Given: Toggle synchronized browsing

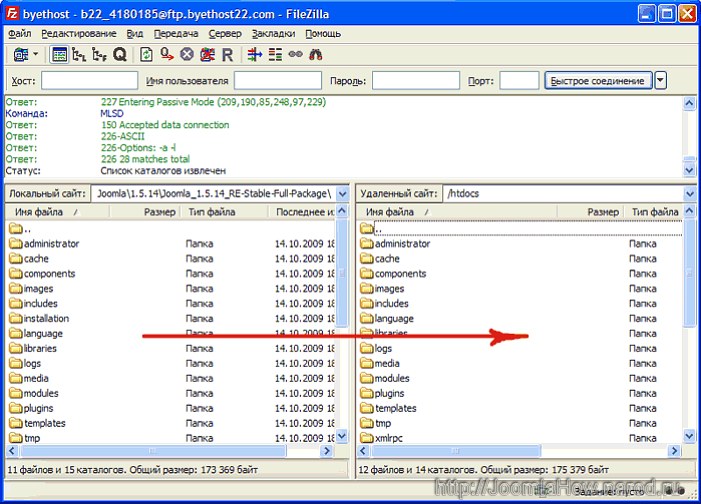Looking at the screenshot, I should (296, 55).
